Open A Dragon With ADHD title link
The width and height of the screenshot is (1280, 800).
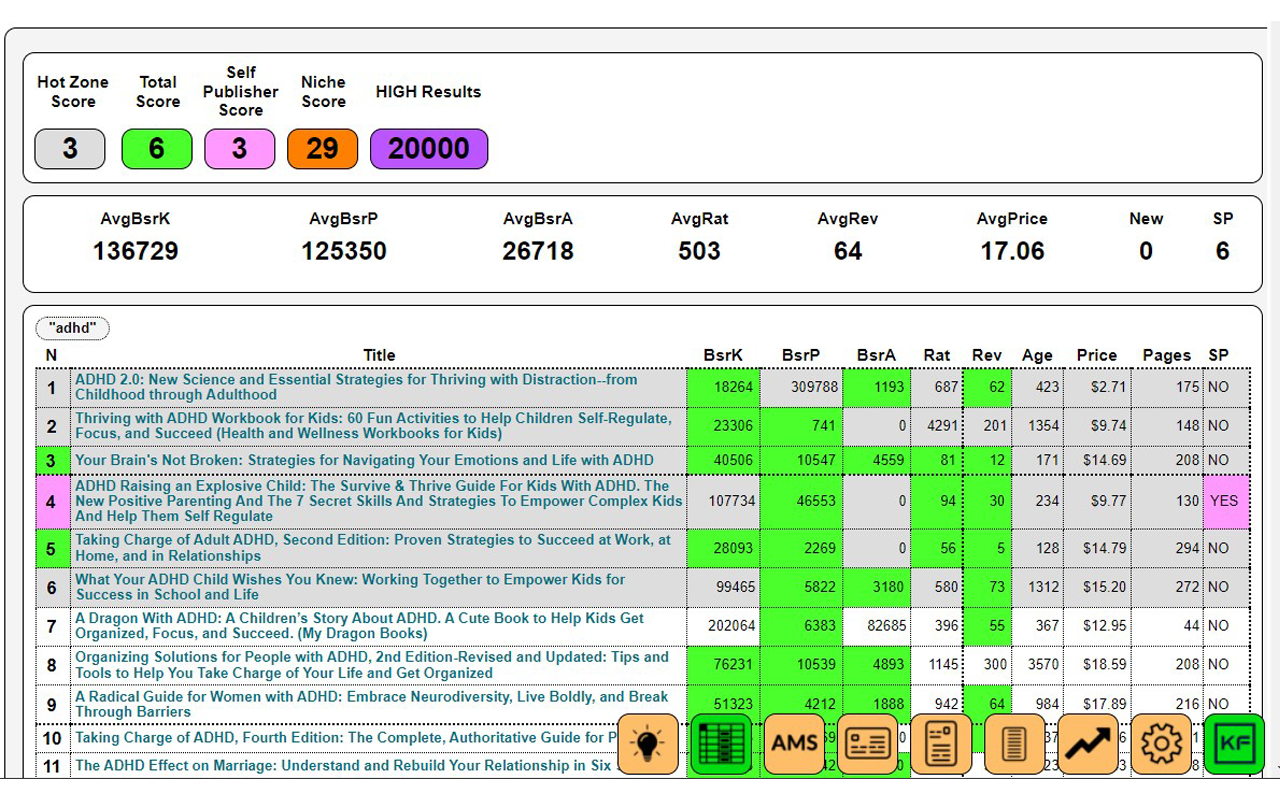(x=359, y=626)
